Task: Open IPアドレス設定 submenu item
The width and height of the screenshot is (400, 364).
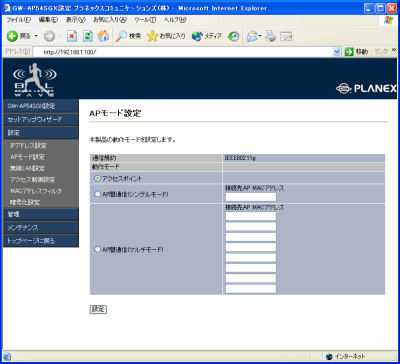Action: click(28, 146)
